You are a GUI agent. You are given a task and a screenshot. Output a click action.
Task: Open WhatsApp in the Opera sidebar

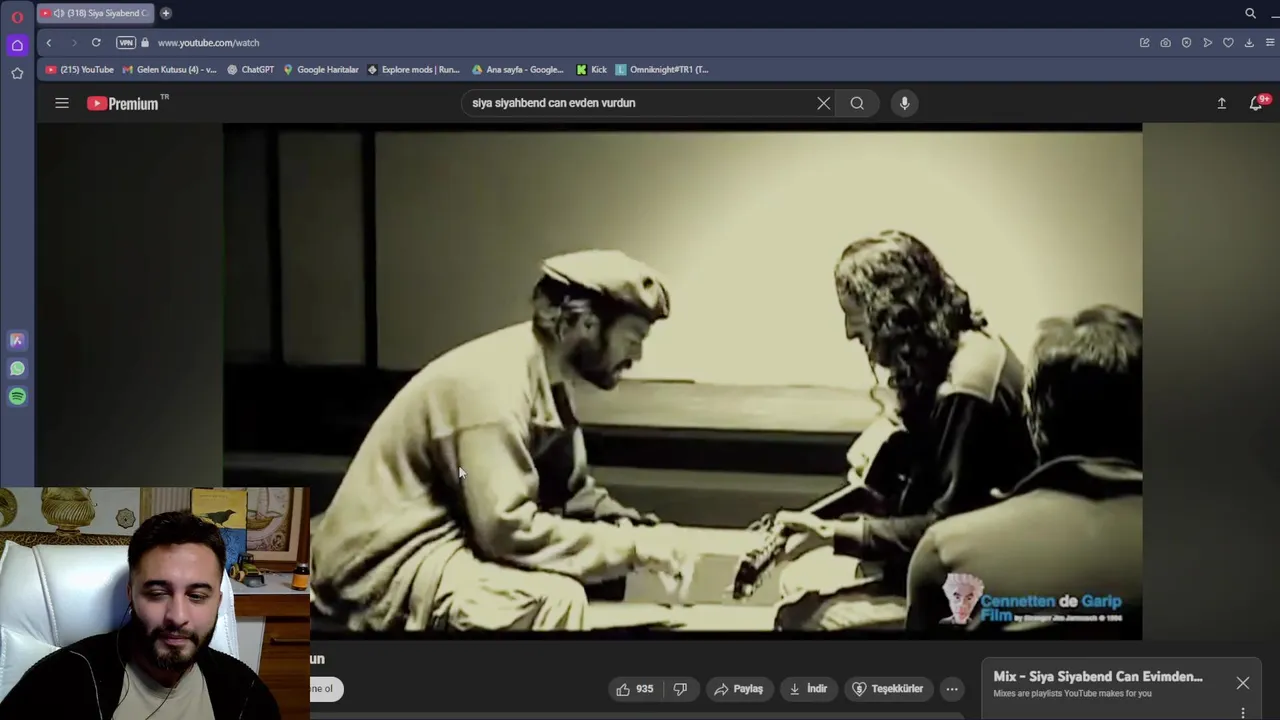pos(17,368)
